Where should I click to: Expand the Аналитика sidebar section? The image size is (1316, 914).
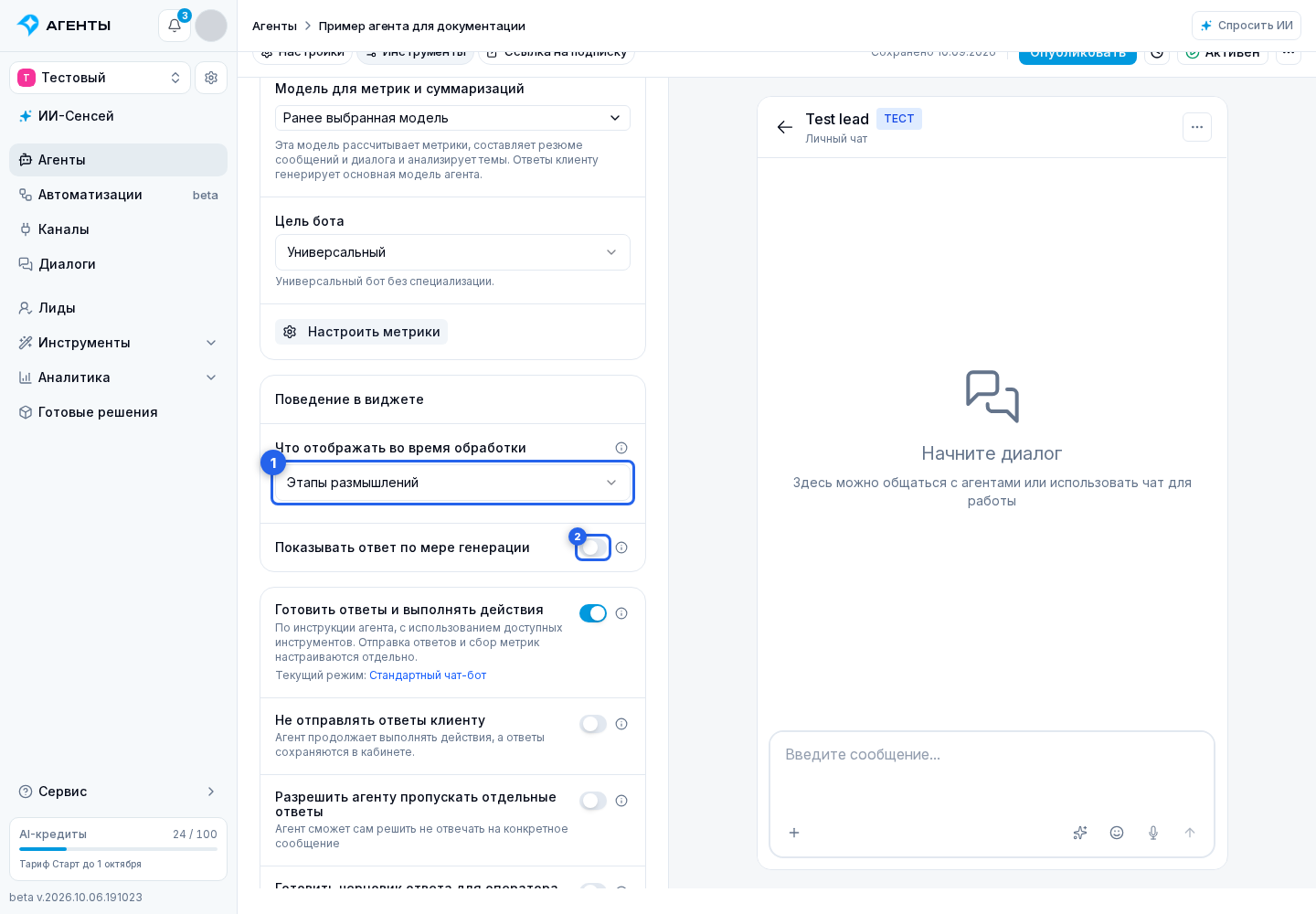point(118,377)
